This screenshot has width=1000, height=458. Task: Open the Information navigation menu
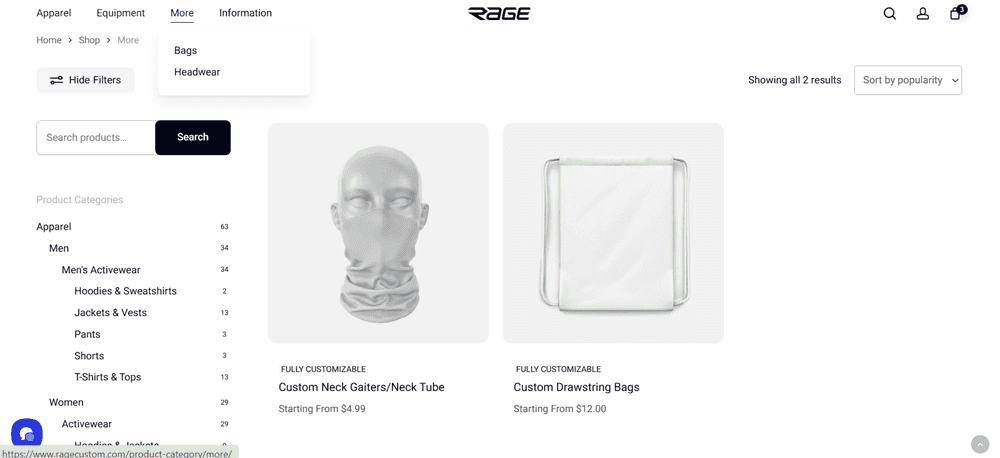click(x=246, y=13)
